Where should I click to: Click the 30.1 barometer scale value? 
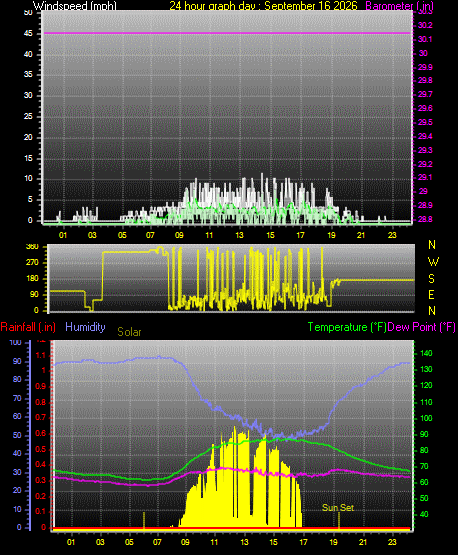[425, 39]
